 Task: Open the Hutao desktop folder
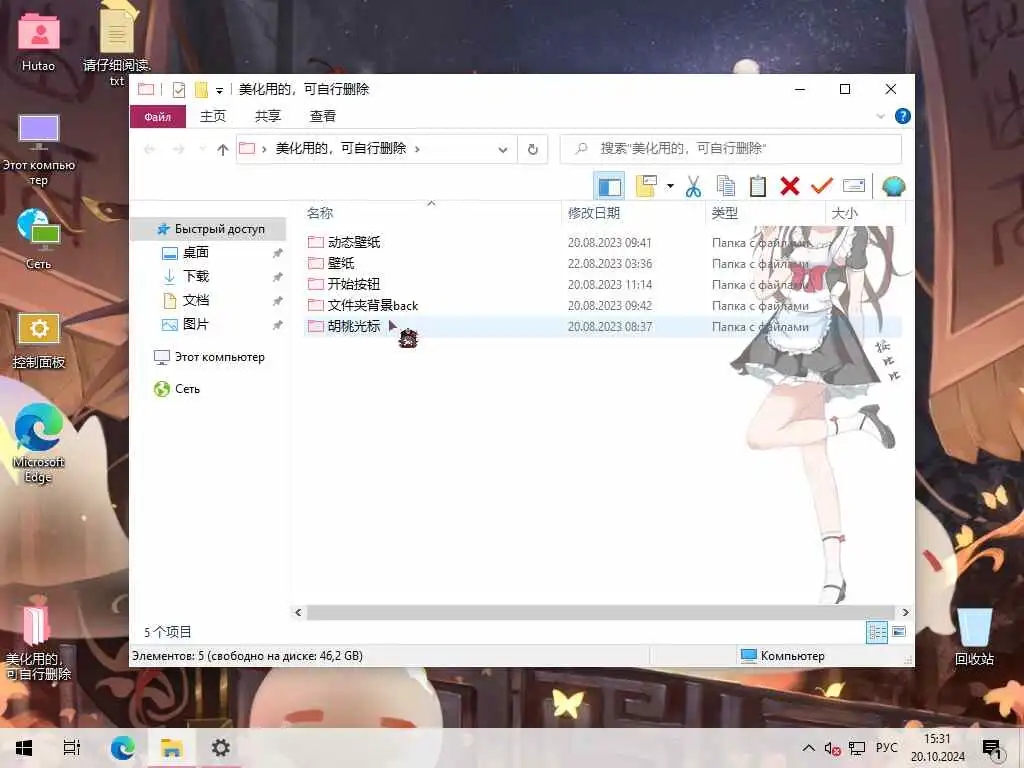tap(39, 42)
